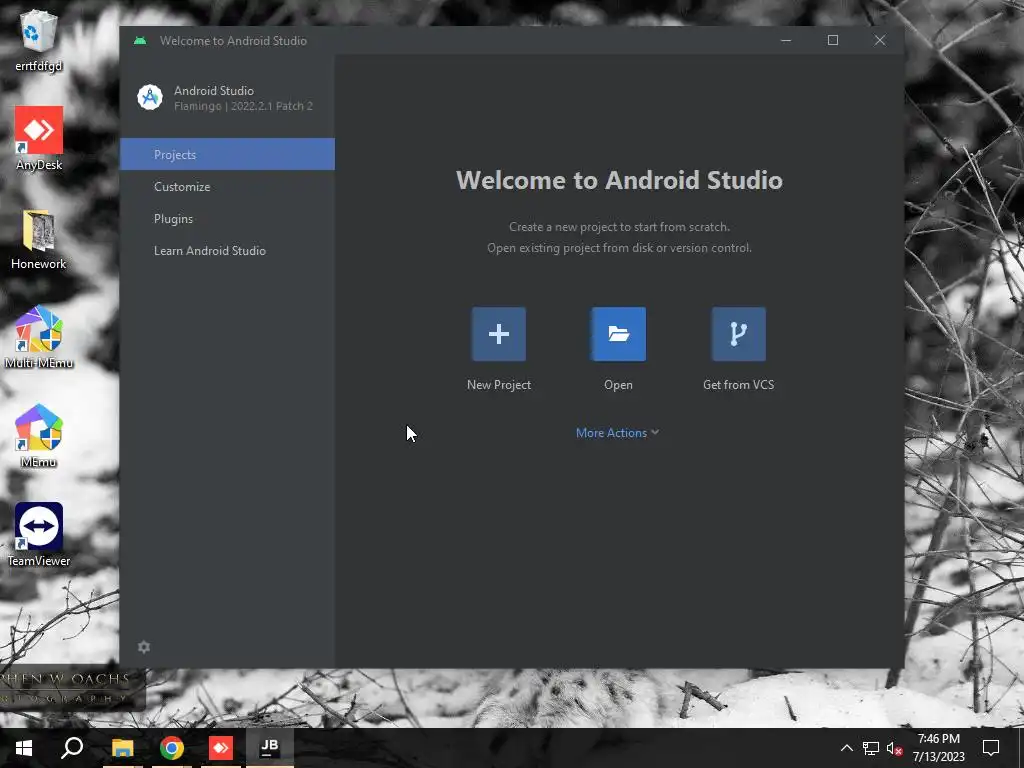Image resolution: width=1024 pixels, height=768 pixels.
Task: Click the Create a new project description text
Action: 619,227
